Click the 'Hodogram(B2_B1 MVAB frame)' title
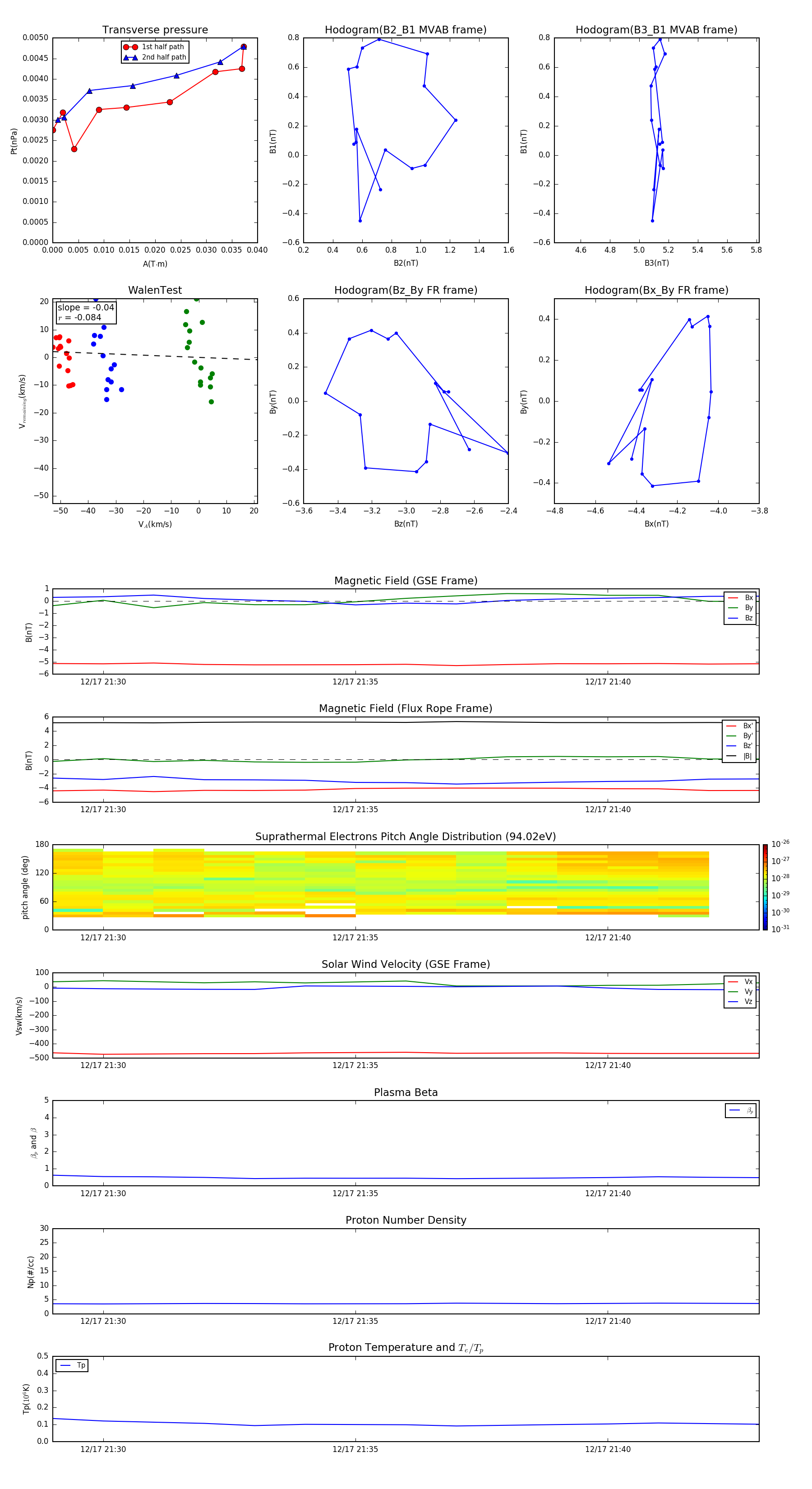The width and height of the screenshot is (812, 1489). tap(406, 30)
